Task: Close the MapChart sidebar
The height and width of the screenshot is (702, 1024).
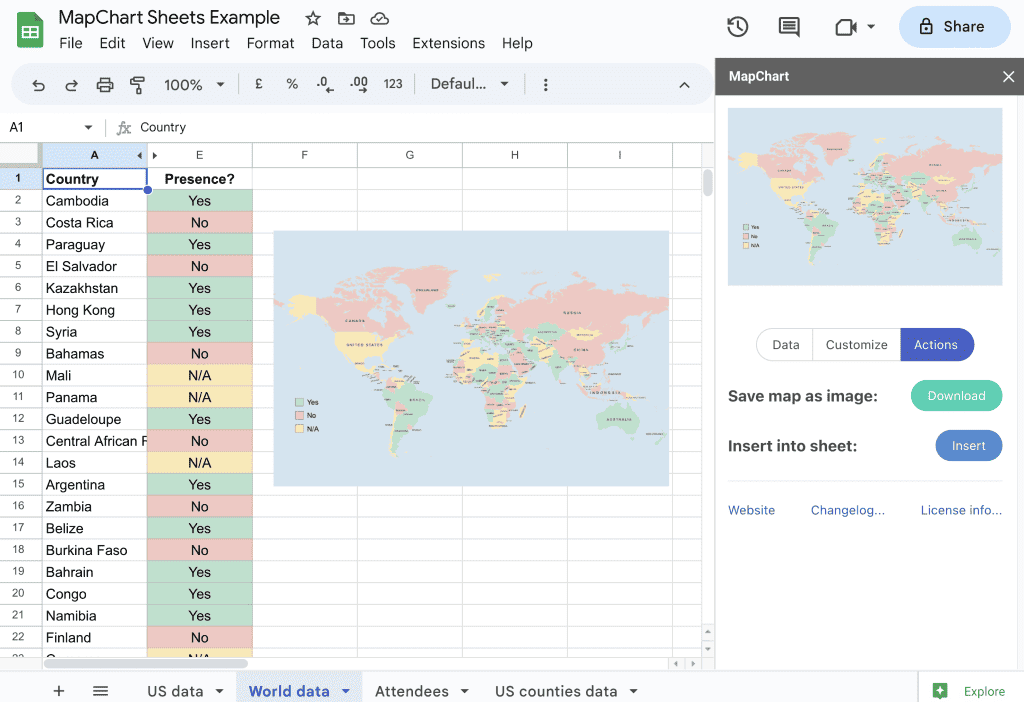Action: (x=1008, y=76)
